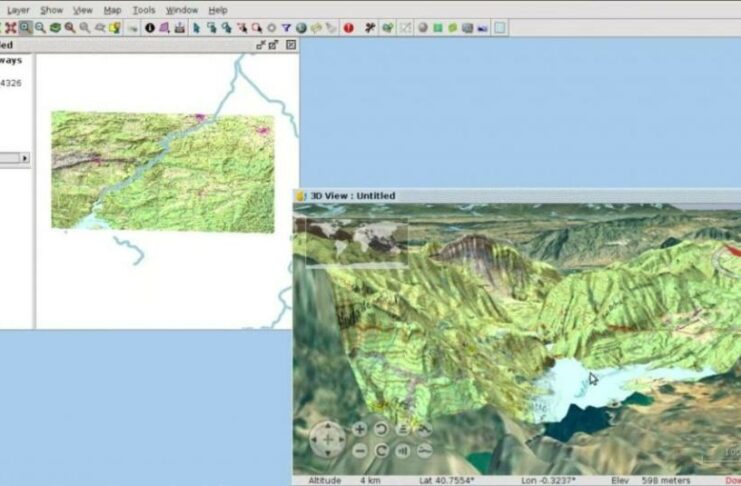Click the overview minimap in 3D view
Screen dimensions: 741x486
[350, 242]
